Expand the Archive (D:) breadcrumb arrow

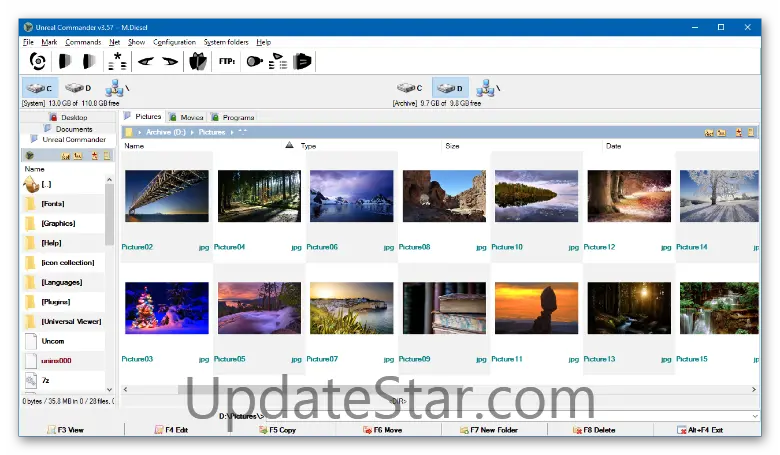191,132
